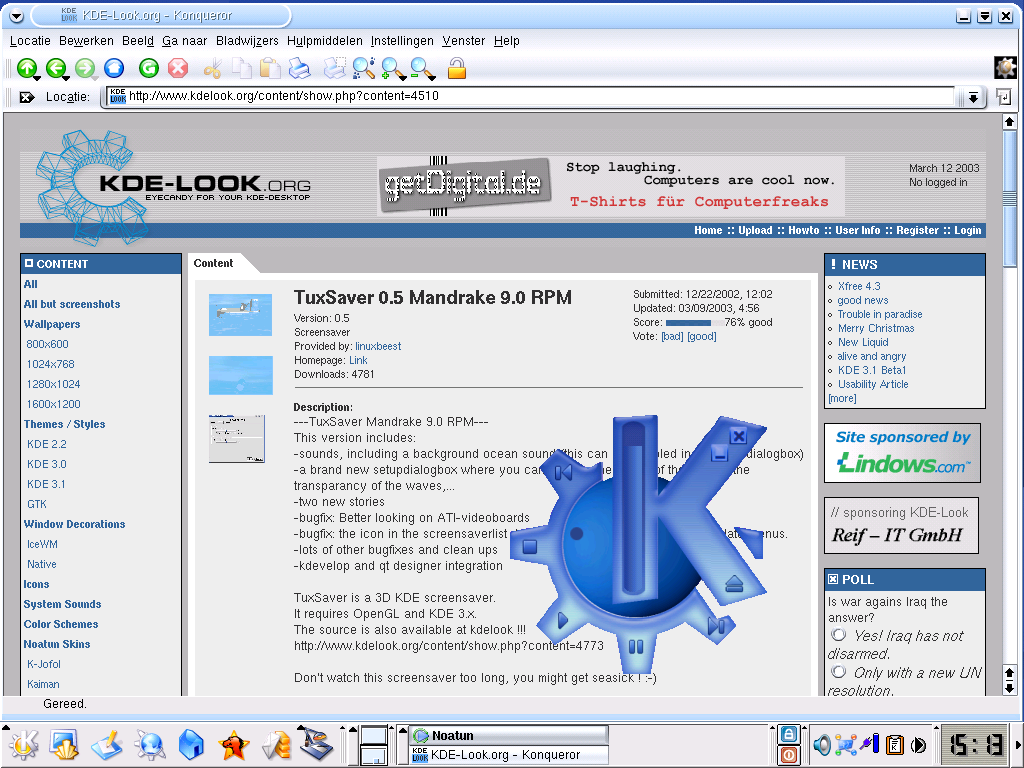
Task: Stop playback in the Noatun K skin
Action: point(530,547)
